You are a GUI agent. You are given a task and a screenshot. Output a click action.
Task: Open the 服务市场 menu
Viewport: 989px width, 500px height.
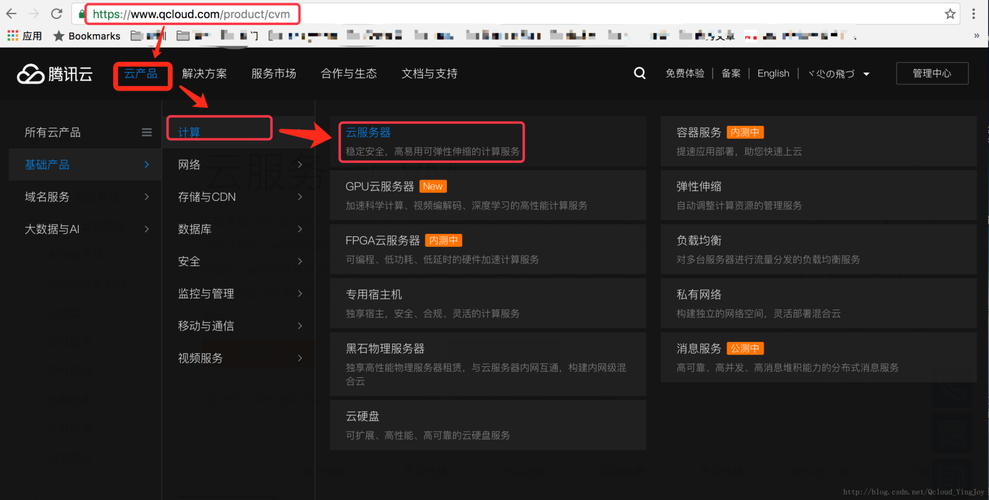point(274,74)
